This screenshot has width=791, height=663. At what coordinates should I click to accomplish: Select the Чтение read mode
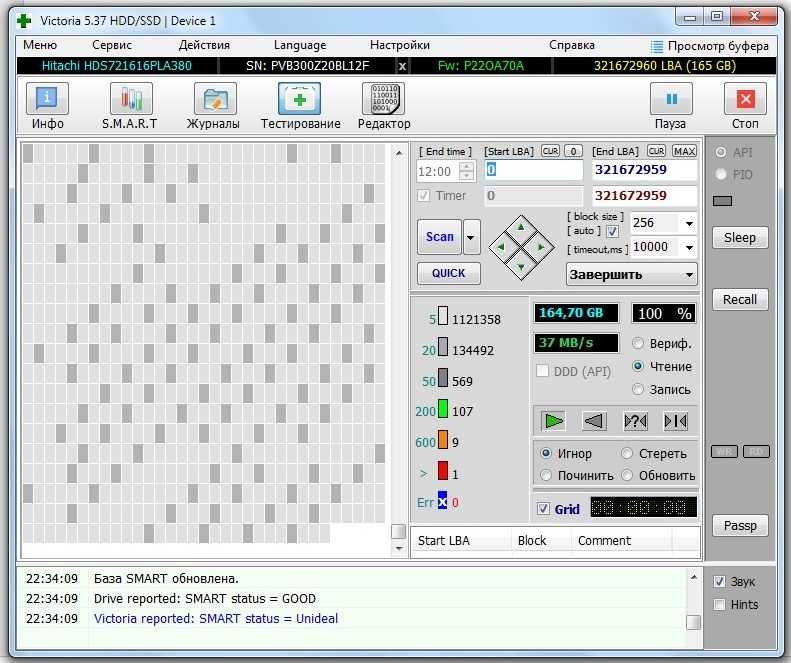tap(638, 366)
